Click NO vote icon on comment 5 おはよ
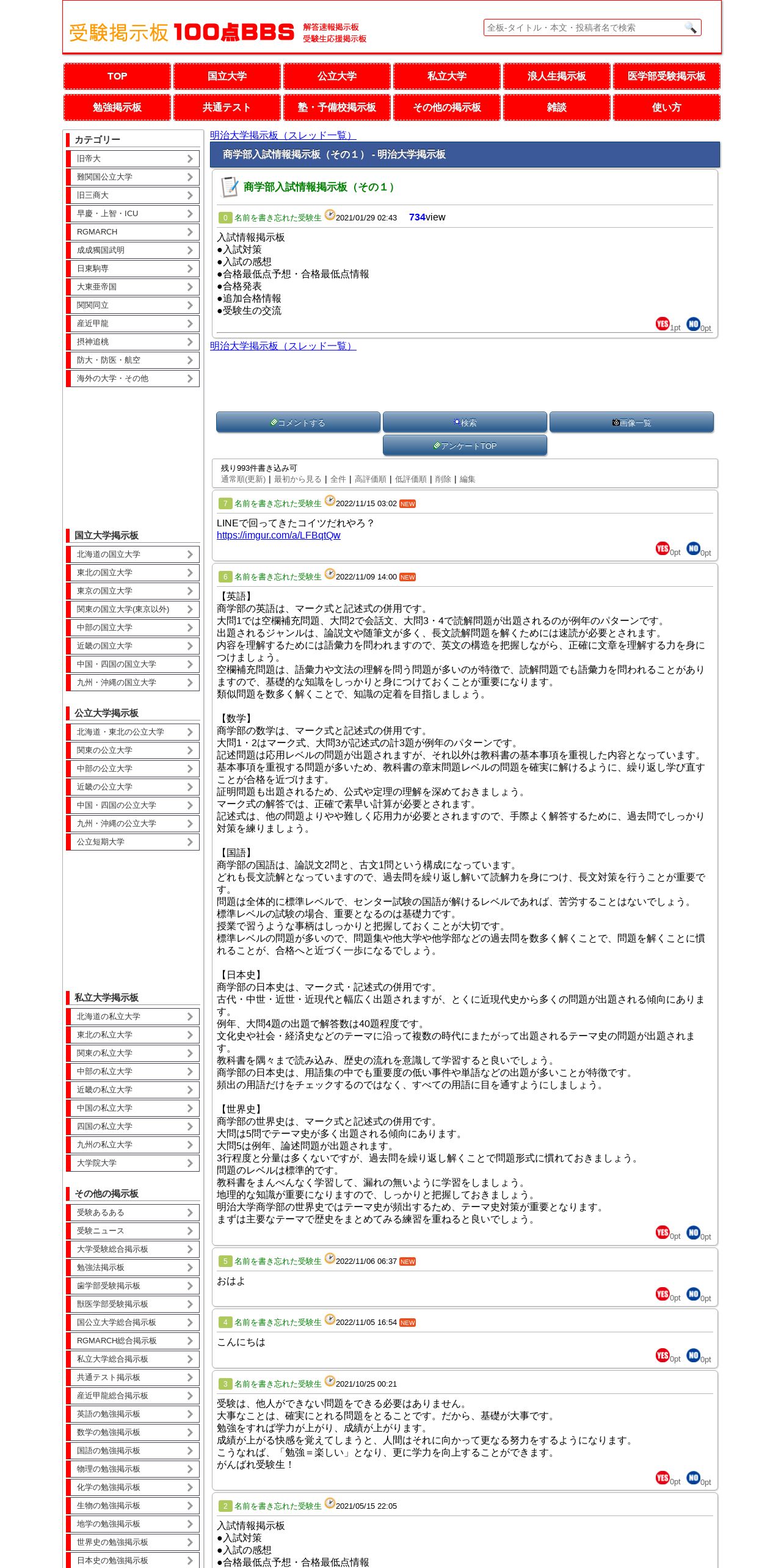 pos(693,1294)
